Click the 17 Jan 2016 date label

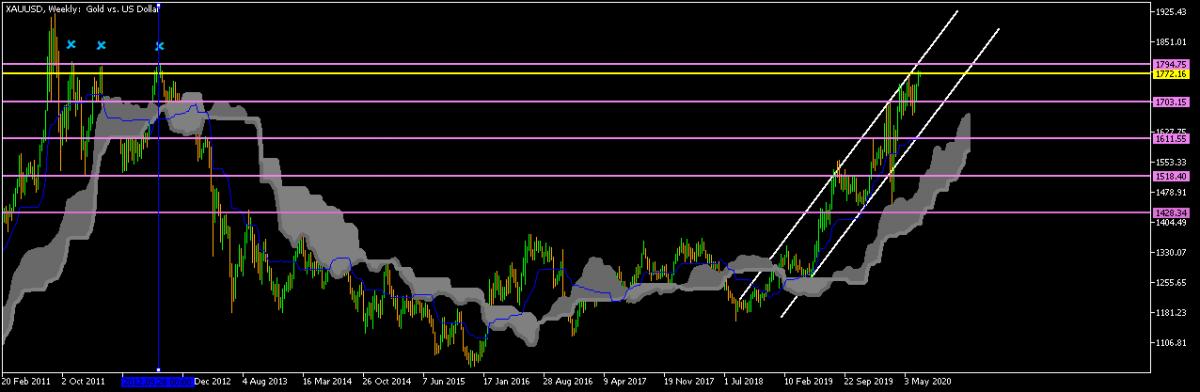pyautogui.click(x=506, y=381)
